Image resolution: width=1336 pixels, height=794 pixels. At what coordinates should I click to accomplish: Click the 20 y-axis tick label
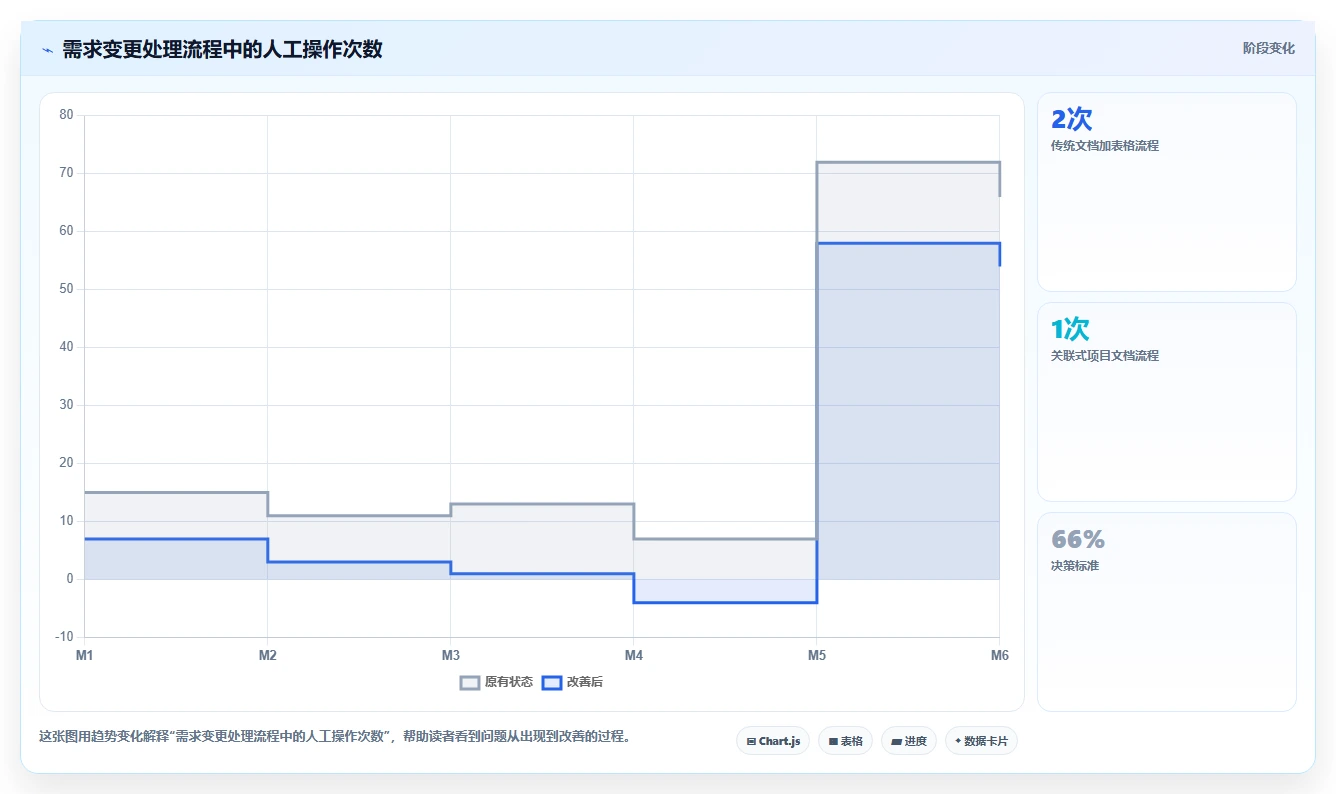(67, 463)
